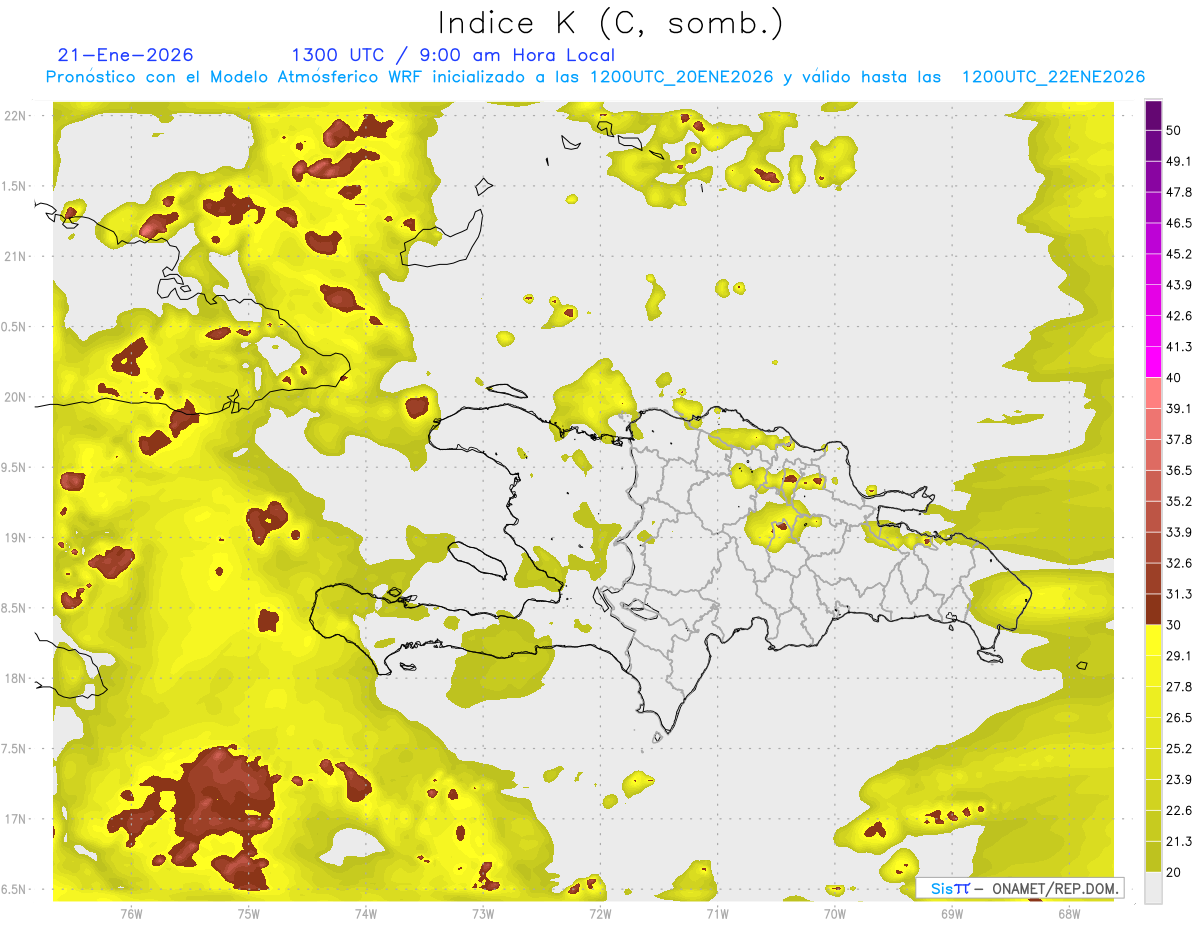The image size is (1200, 927).
Task: Click the '68W' longitude label
Action: pos(1069,913)
